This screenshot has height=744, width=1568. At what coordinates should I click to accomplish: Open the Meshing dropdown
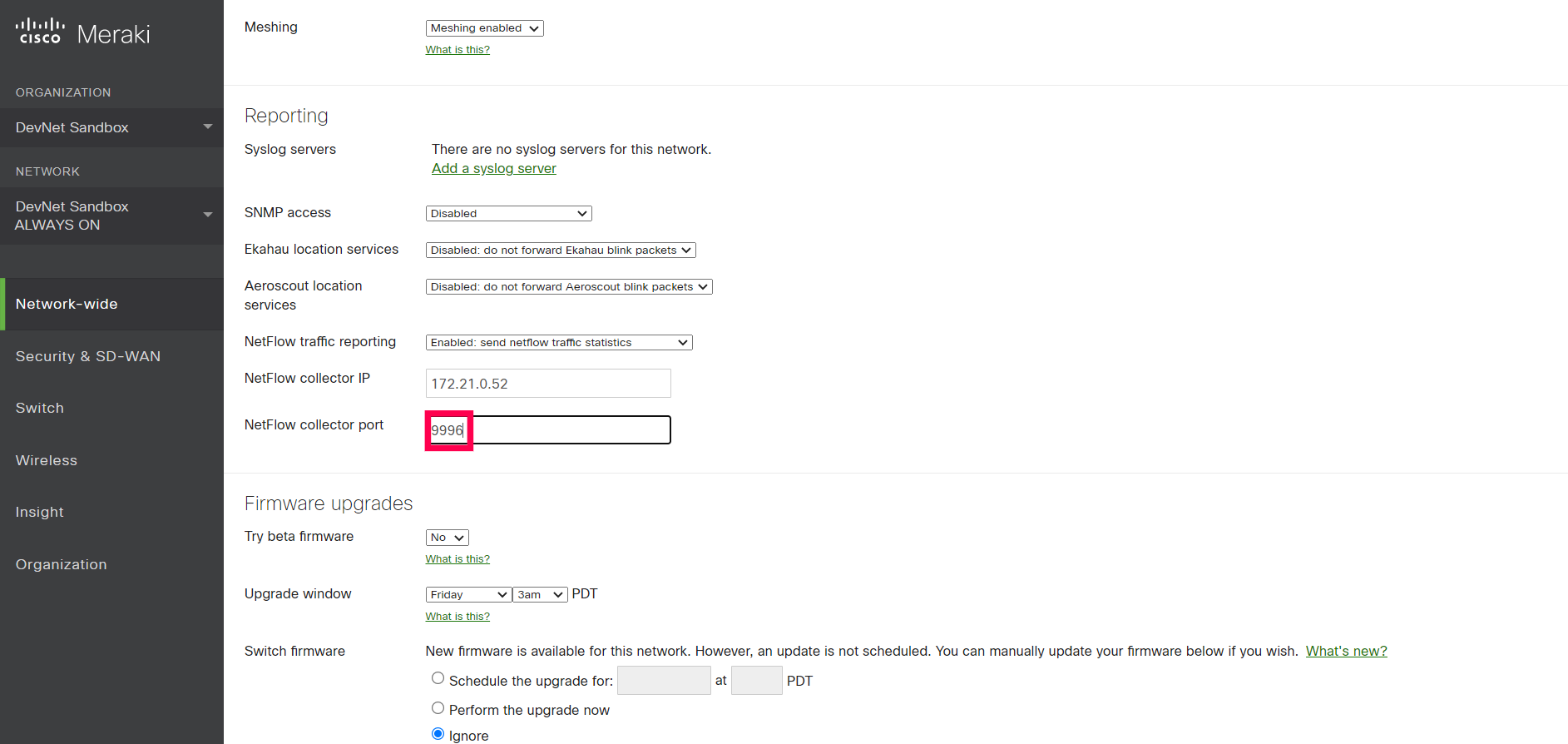pyautogui.click(x=483, y=27)
